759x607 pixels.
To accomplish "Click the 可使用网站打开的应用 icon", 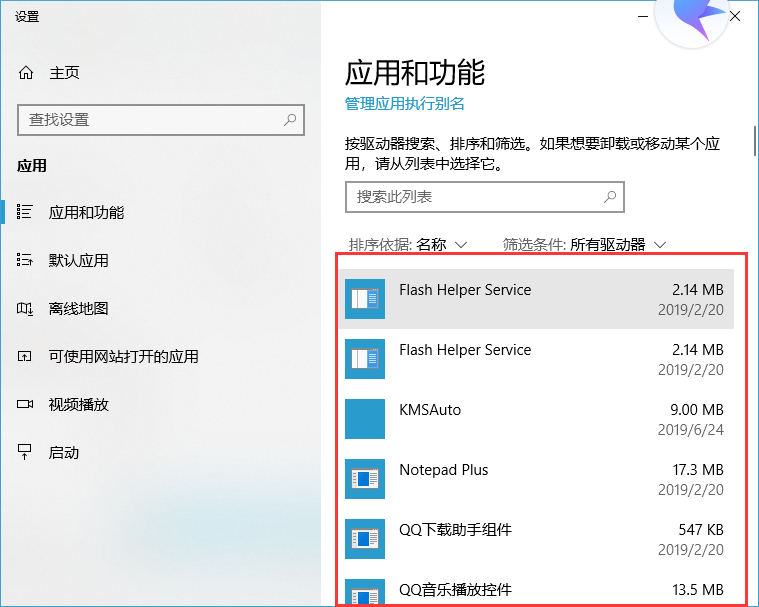I will click(x=25, y=356).
